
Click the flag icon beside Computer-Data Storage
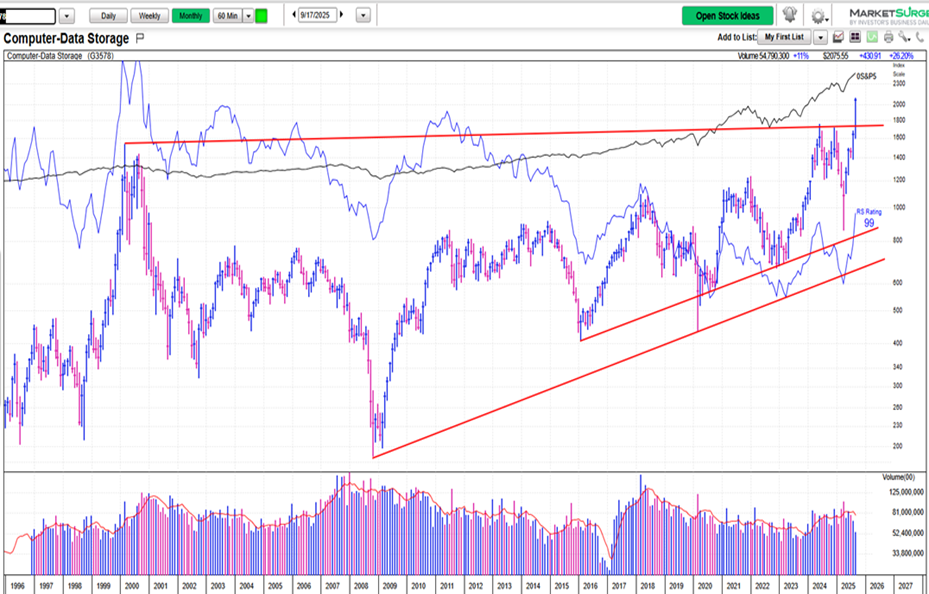point(139,38)
